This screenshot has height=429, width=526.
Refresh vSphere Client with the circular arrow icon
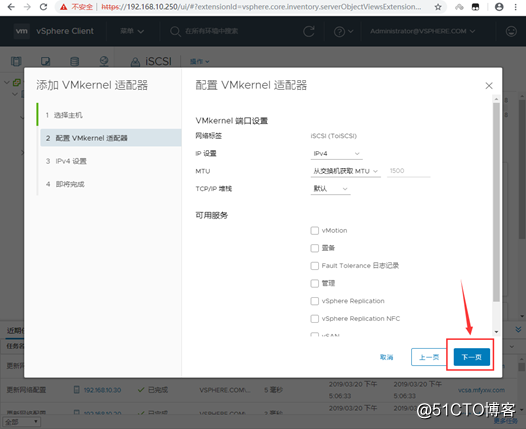[x=309, y=32]
